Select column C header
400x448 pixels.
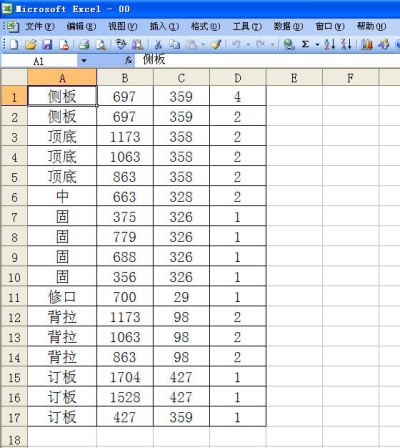click(181, 78)
